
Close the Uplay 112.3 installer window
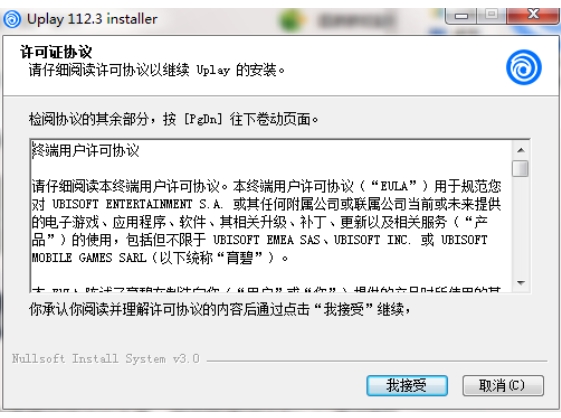pos(533,15)
